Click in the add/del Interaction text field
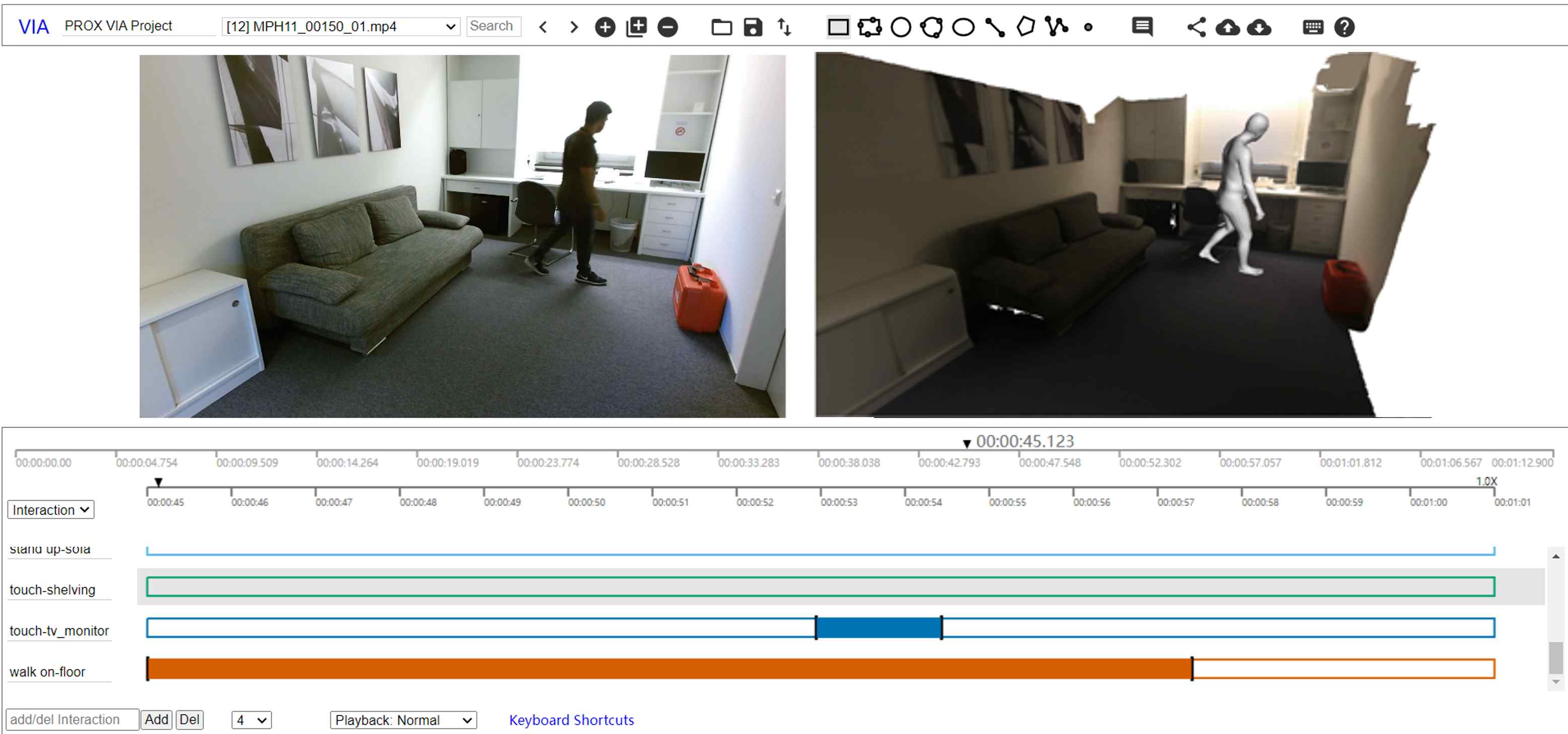The height and width of the screenshot is (734, 1568). coord(72,720)
